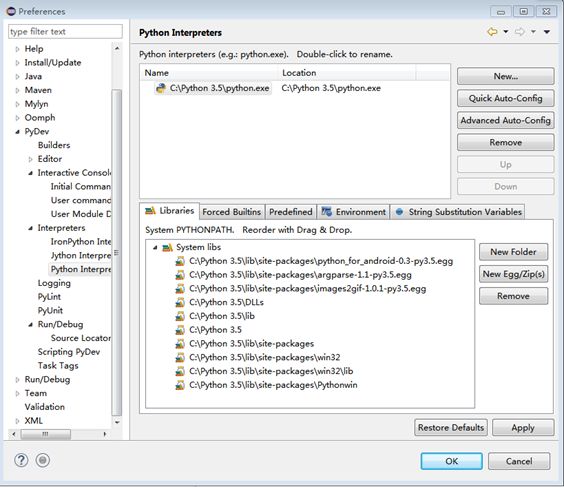Click the Location column header
Viewport: 564px width, 487px height.
[348, 73]
